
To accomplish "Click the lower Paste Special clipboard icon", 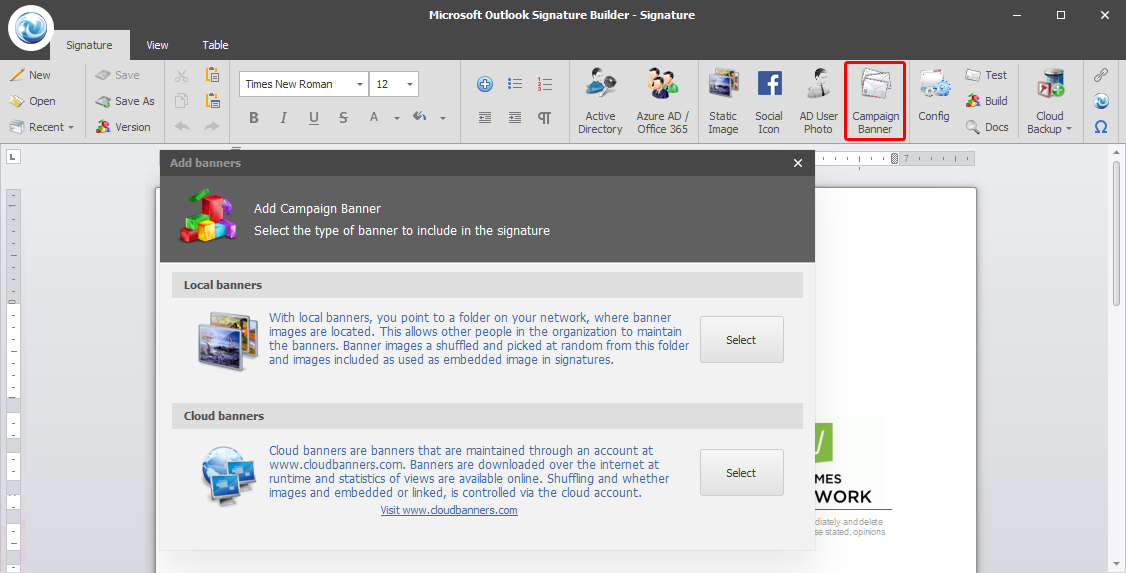I will click(x=212, y=101).
